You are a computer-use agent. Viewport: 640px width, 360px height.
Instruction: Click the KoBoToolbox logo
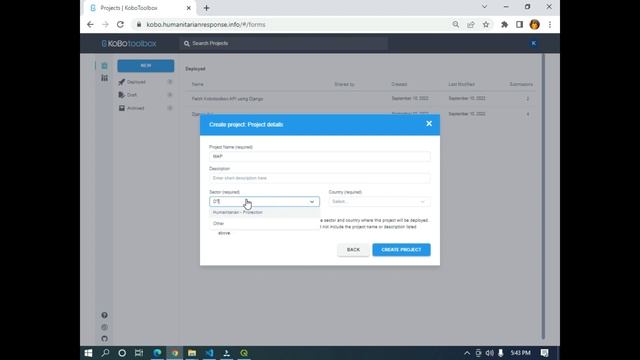[129, 43]
